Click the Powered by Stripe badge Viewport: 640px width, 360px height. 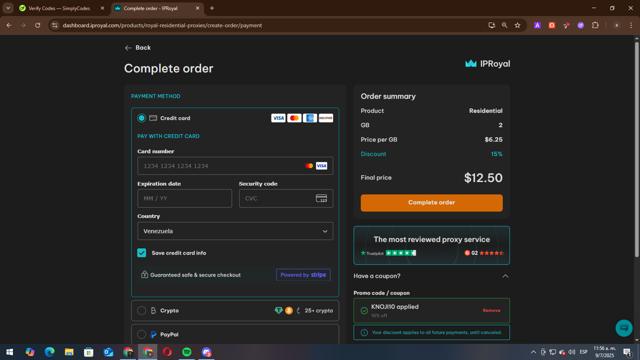tap(303, 275)
